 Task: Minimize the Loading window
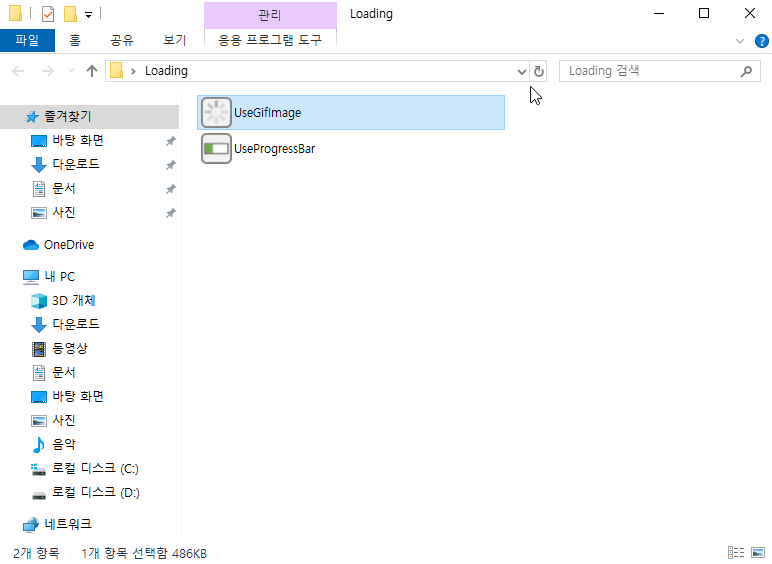659,14
